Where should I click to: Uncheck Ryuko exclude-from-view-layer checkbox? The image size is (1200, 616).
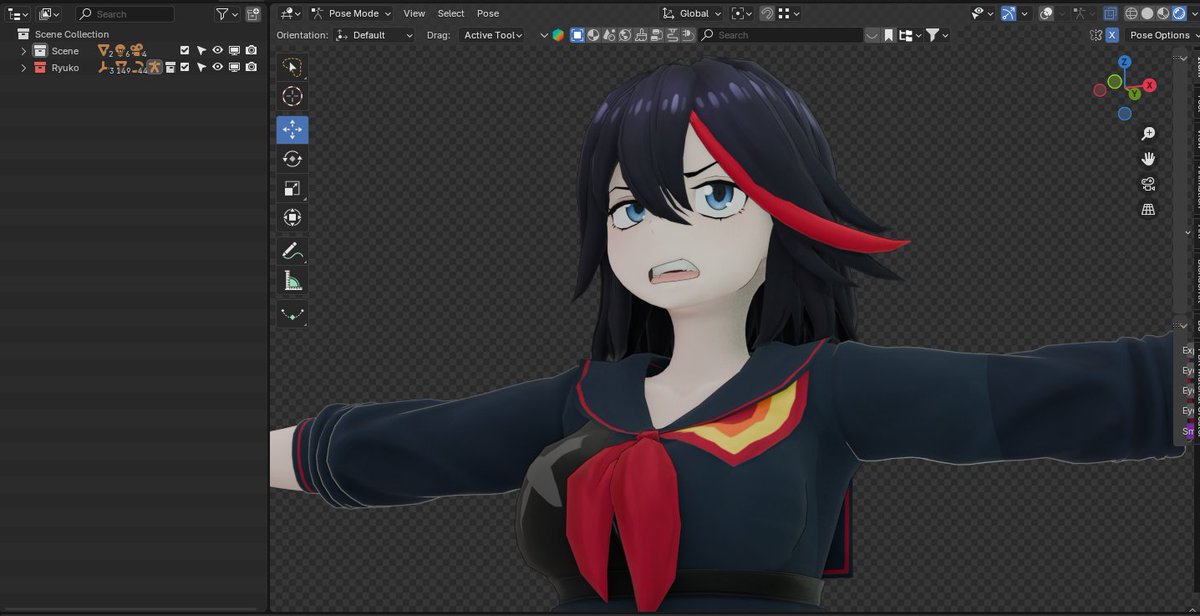click(185, 67)
